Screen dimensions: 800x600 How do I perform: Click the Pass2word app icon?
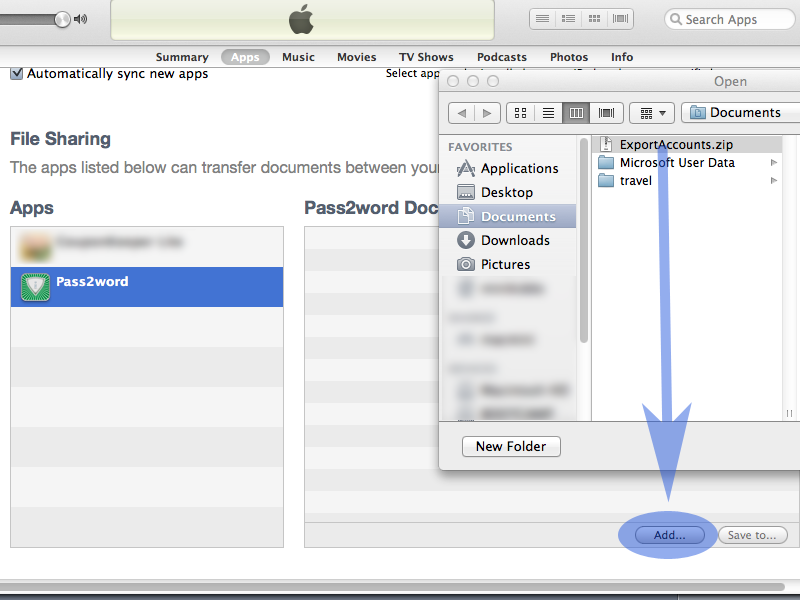35,287
